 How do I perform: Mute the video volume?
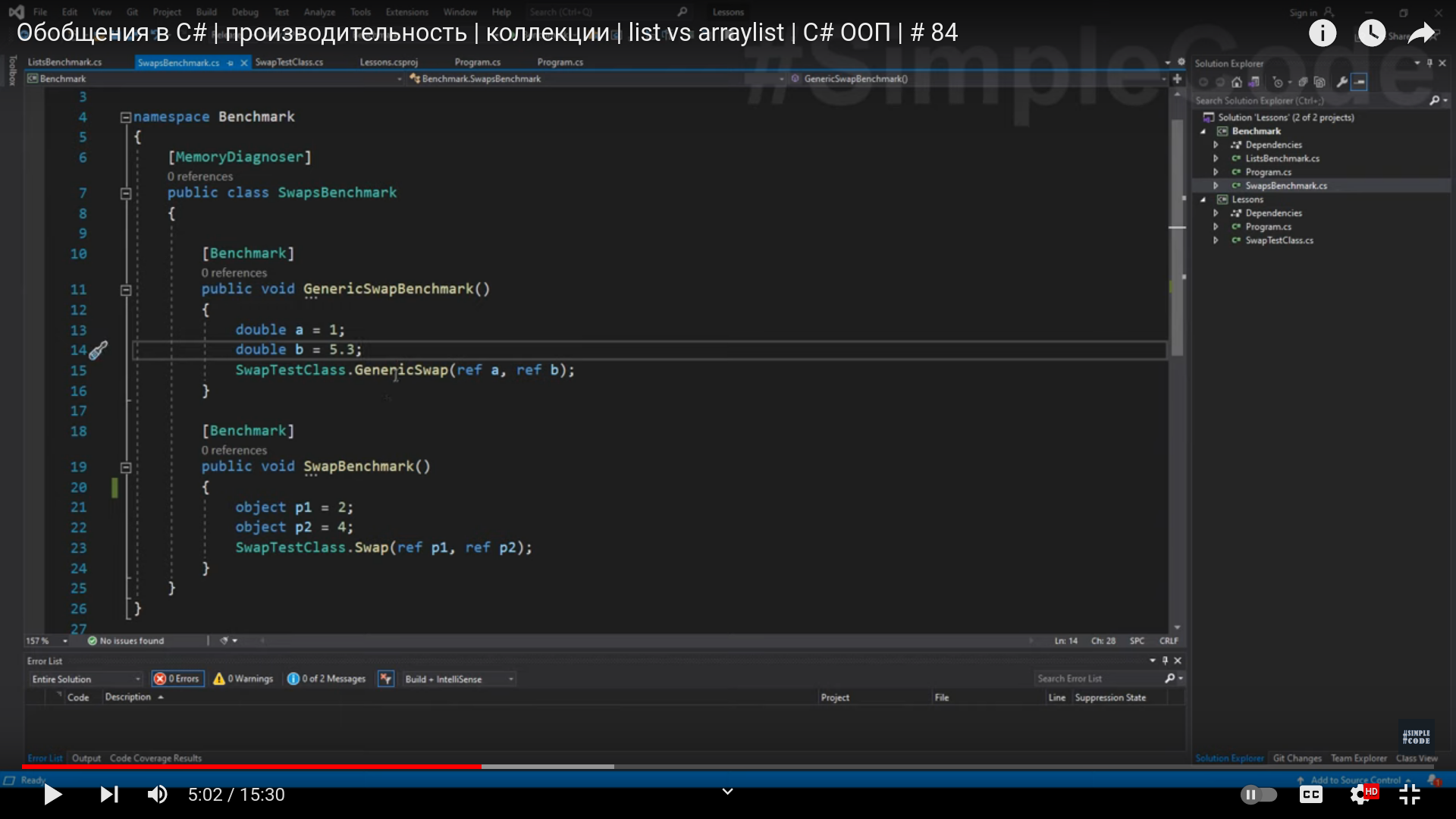click(x=157, y=794)
